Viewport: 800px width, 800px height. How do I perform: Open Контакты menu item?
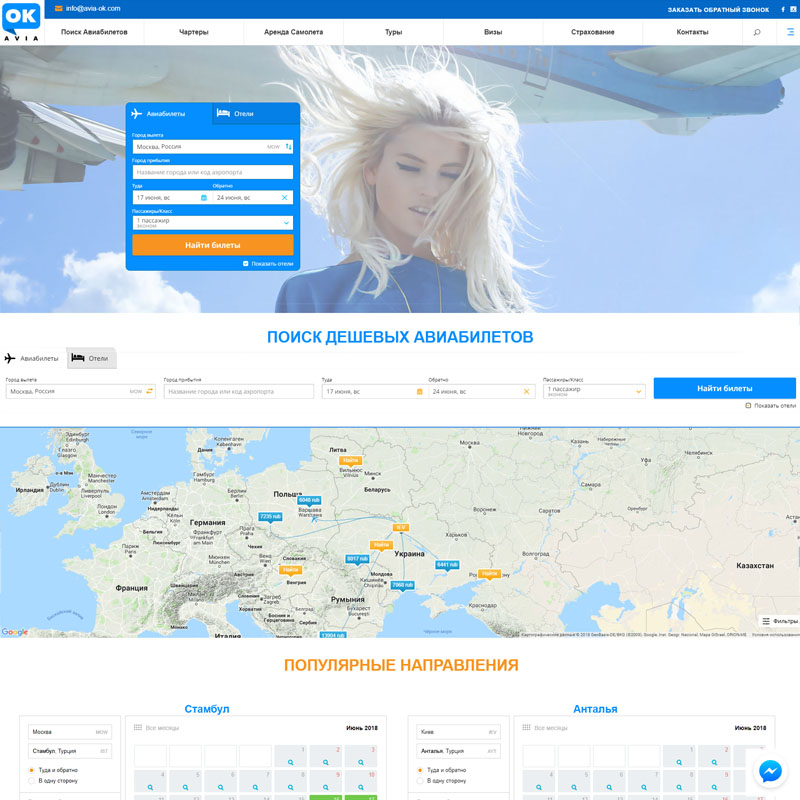[x=692, y=32]
